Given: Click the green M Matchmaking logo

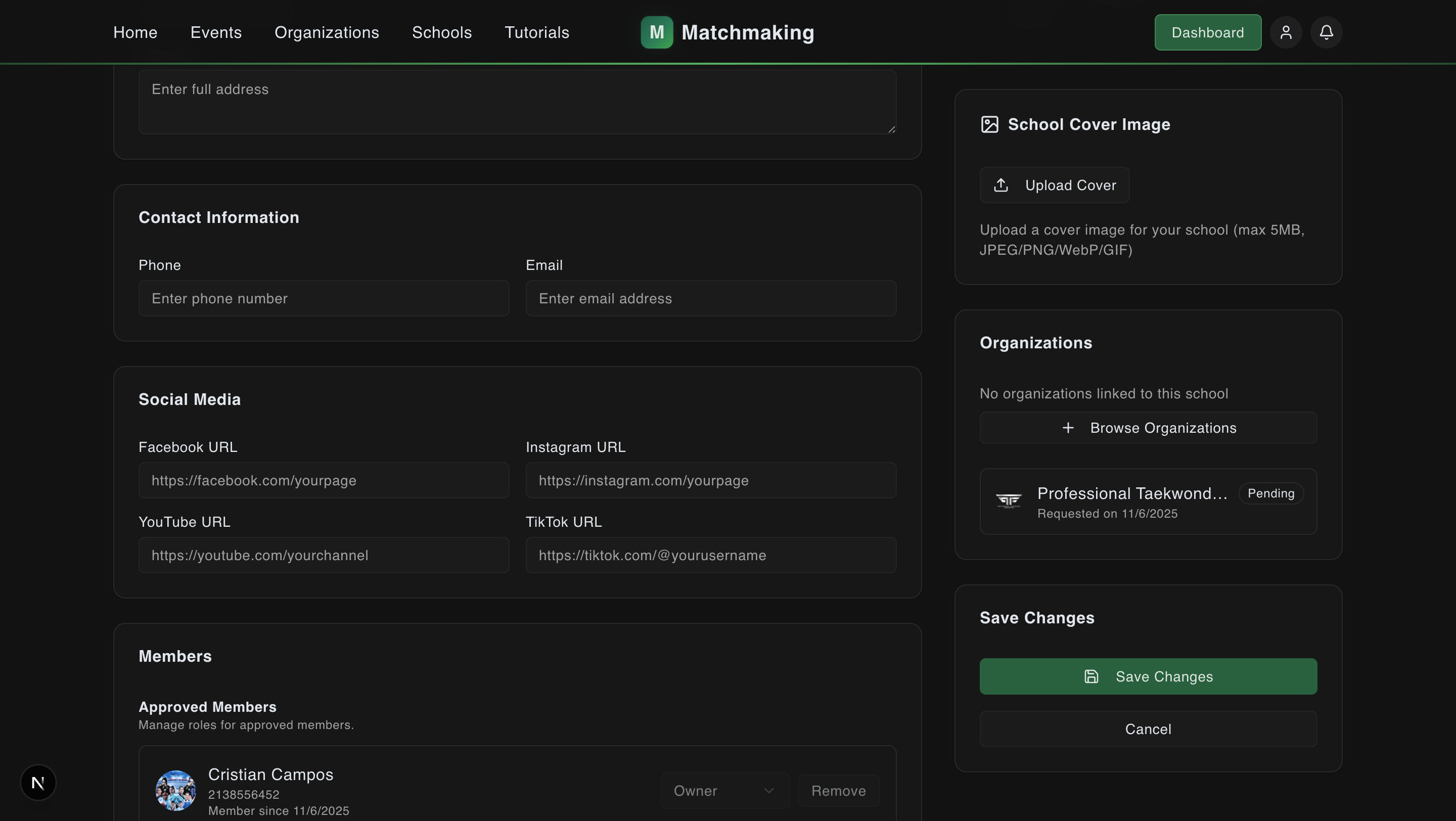Looking at the screenshot, I should pos(657,32).
